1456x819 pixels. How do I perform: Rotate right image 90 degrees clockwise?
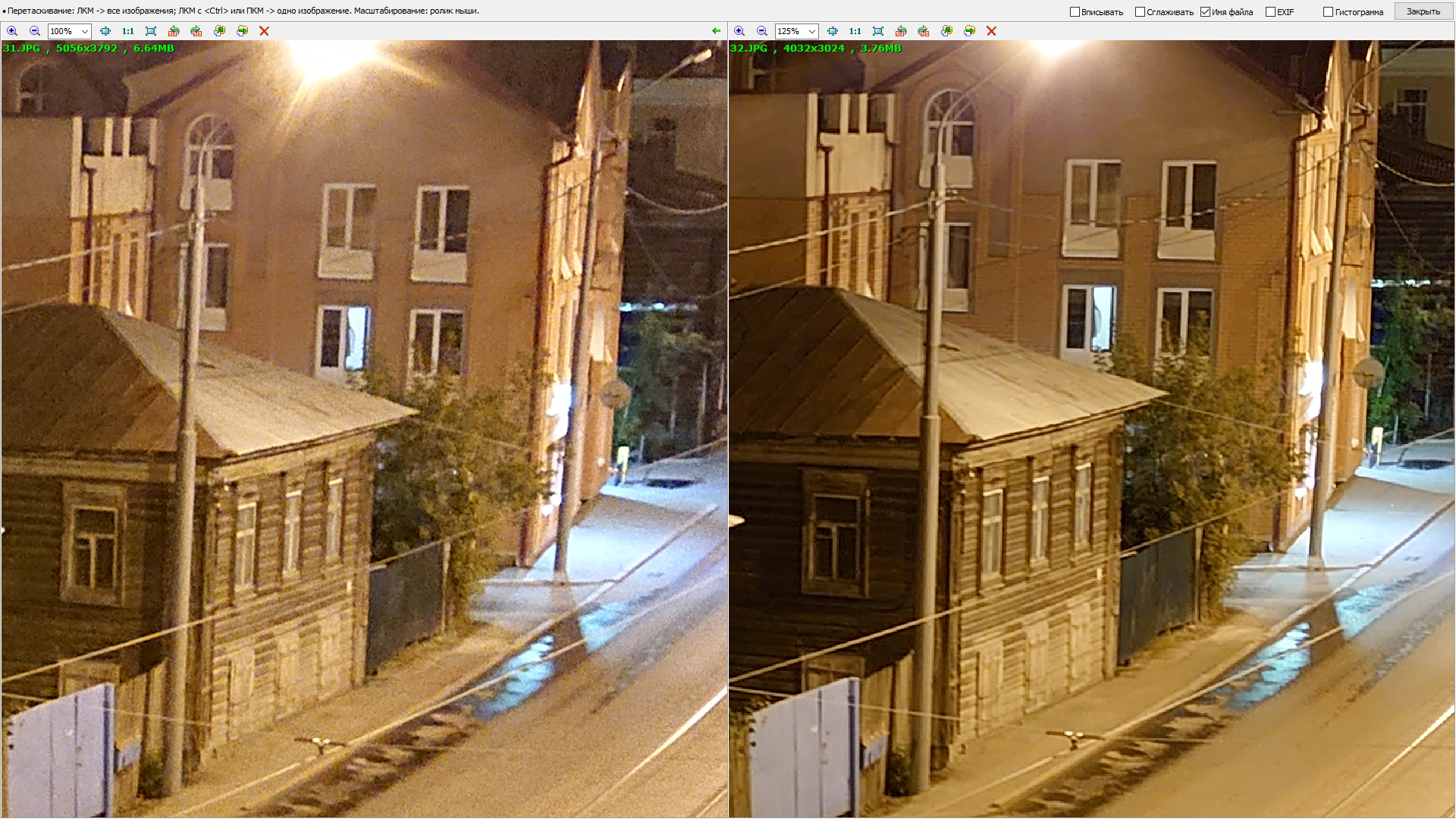[924, 31]
